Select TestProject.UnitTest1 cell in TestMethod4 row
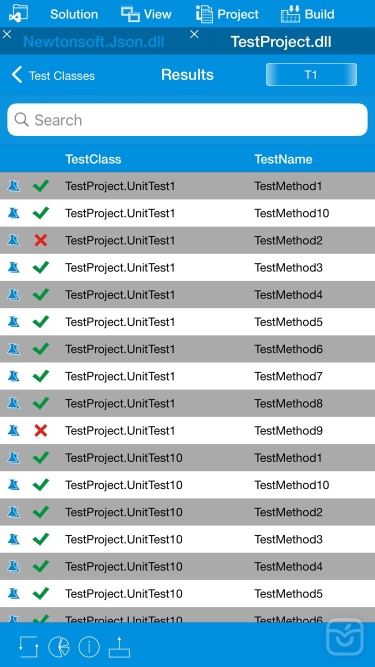Viewport: 375px width, 667px height. pos(120,294)
